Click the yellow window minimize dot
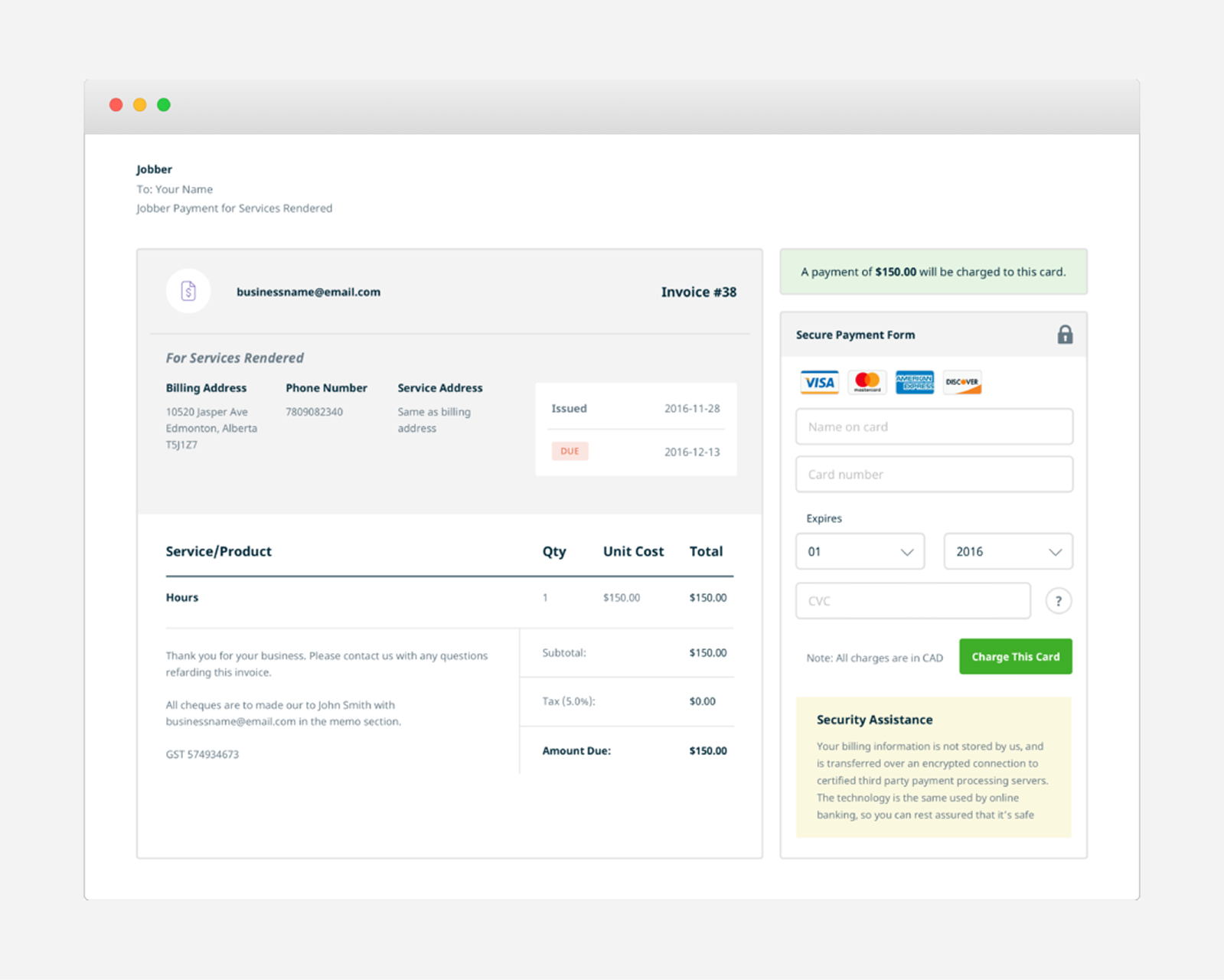 point(140,105)
